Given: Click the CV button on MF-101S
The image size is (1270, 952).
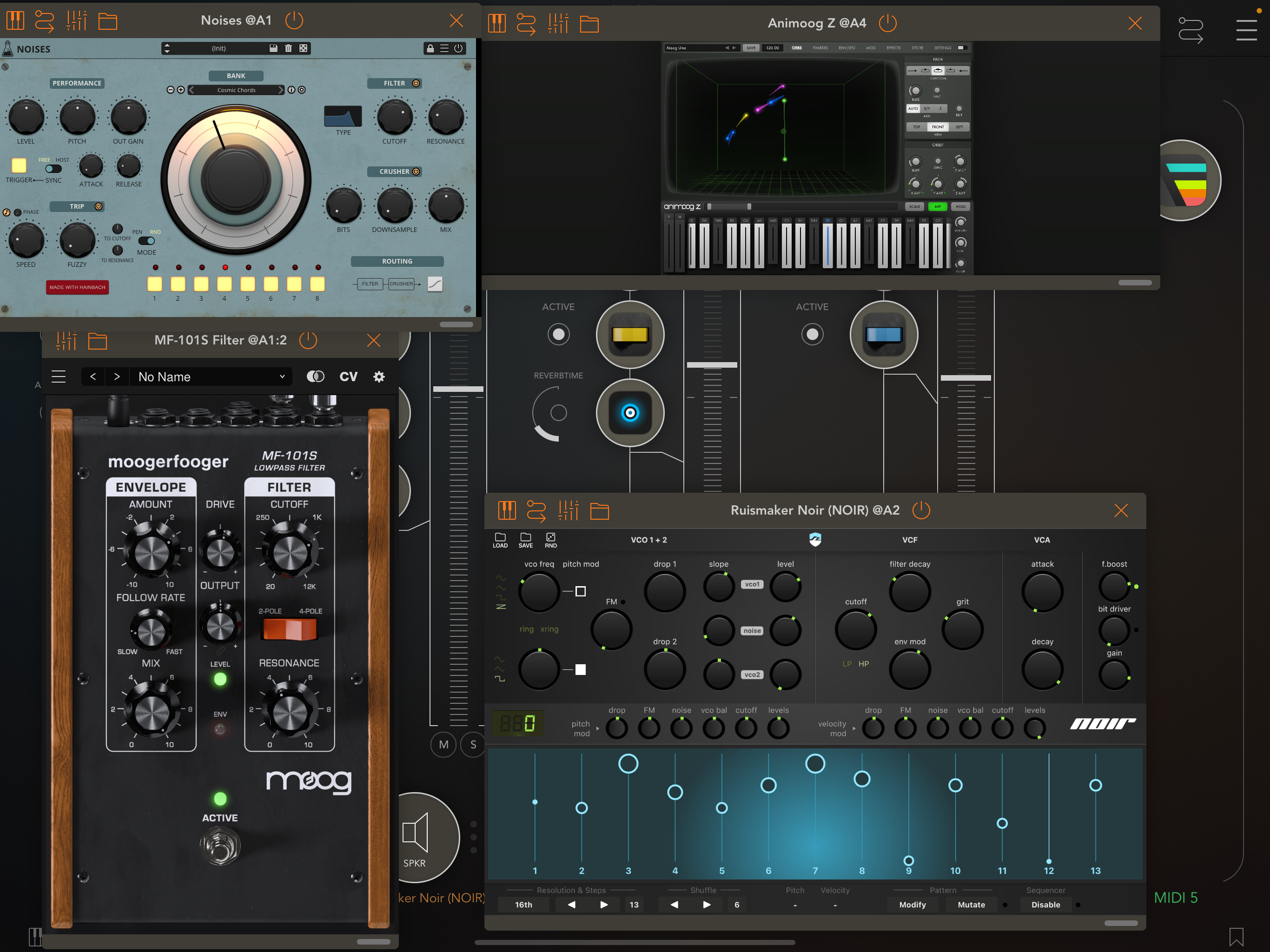Looking at the screenshot, I should pyautogui.click(x=349, y=377).
